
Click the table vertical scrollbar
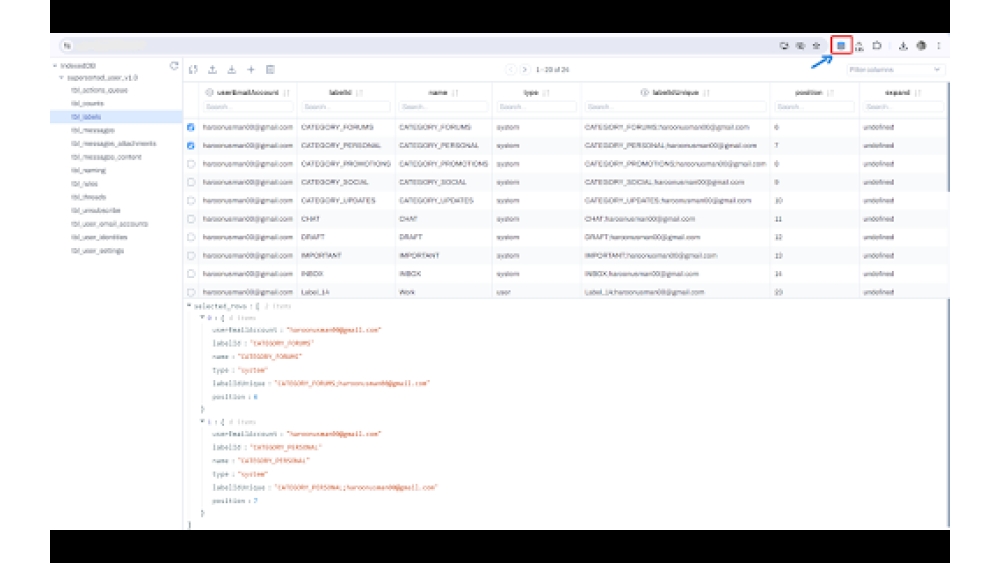tap(948, 137)
